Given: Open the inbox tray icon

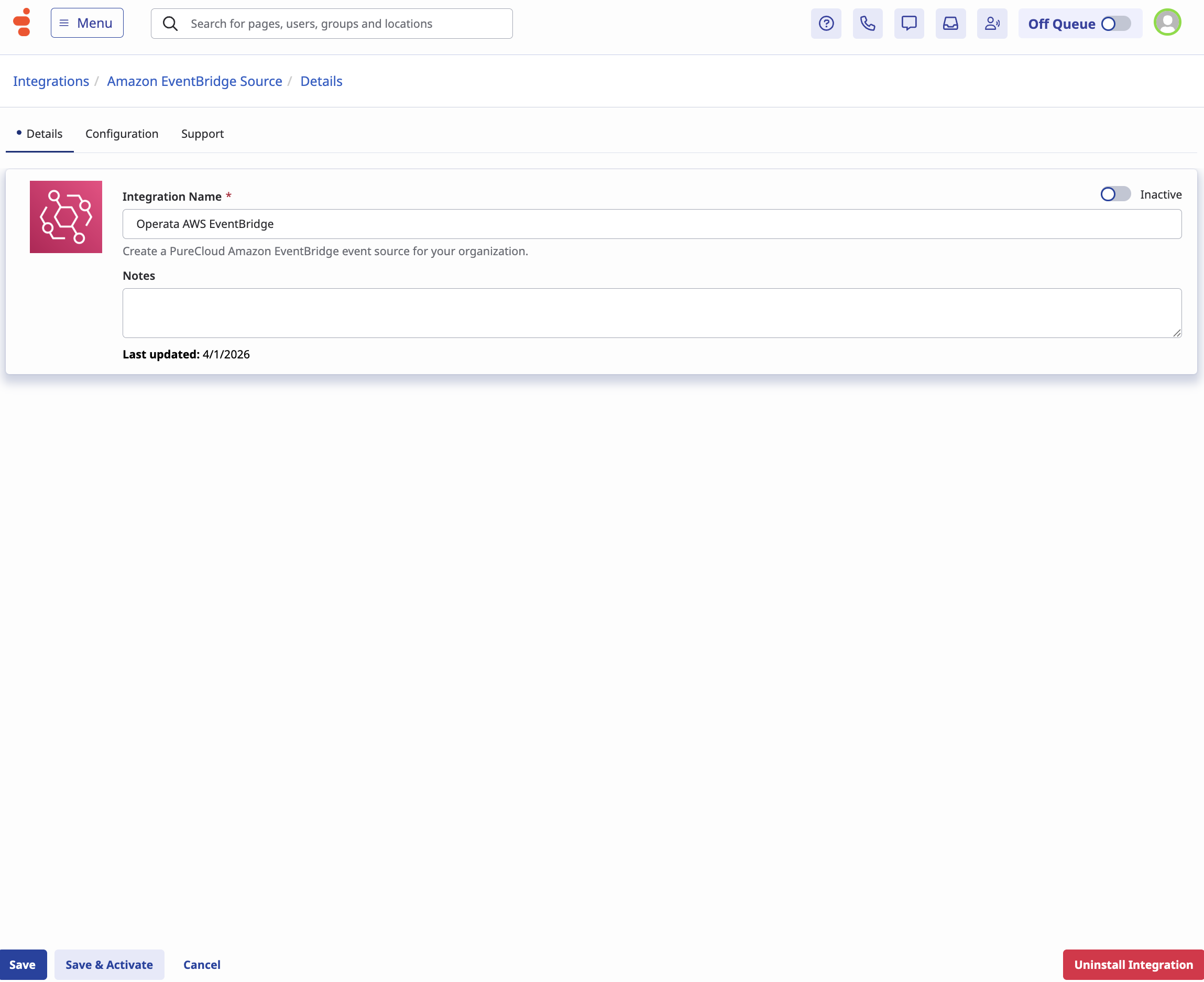Looking at the screenshot, I should tap(950, 24).
